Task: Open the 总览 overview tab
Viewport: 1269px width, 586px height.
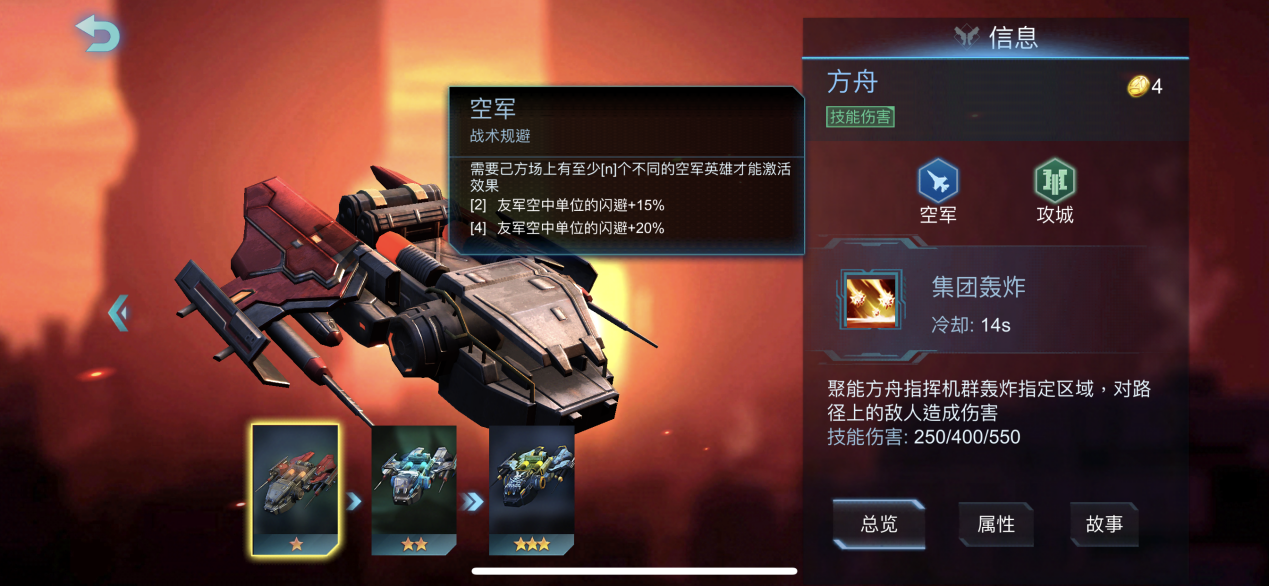Action: point(879,524)
